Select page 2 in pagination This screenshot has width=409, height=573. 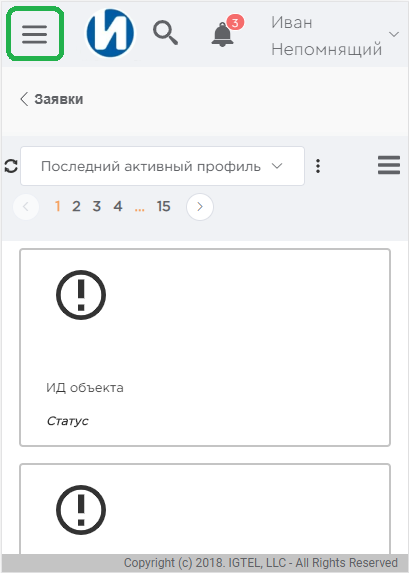pyautogui.click(x=76, y=206)
